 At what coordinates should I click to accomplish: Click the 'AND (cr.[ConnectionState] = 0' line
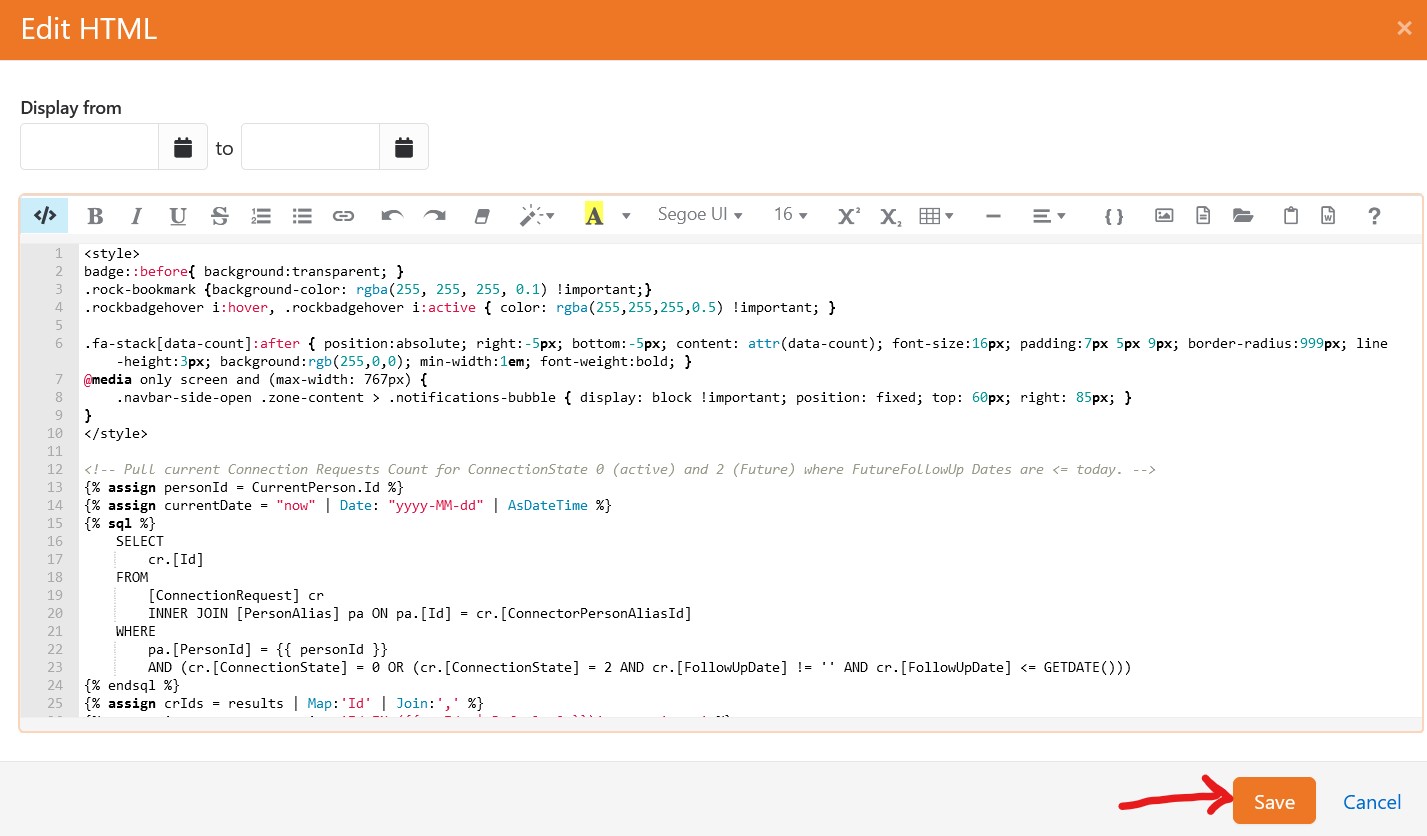click(640, 667)
